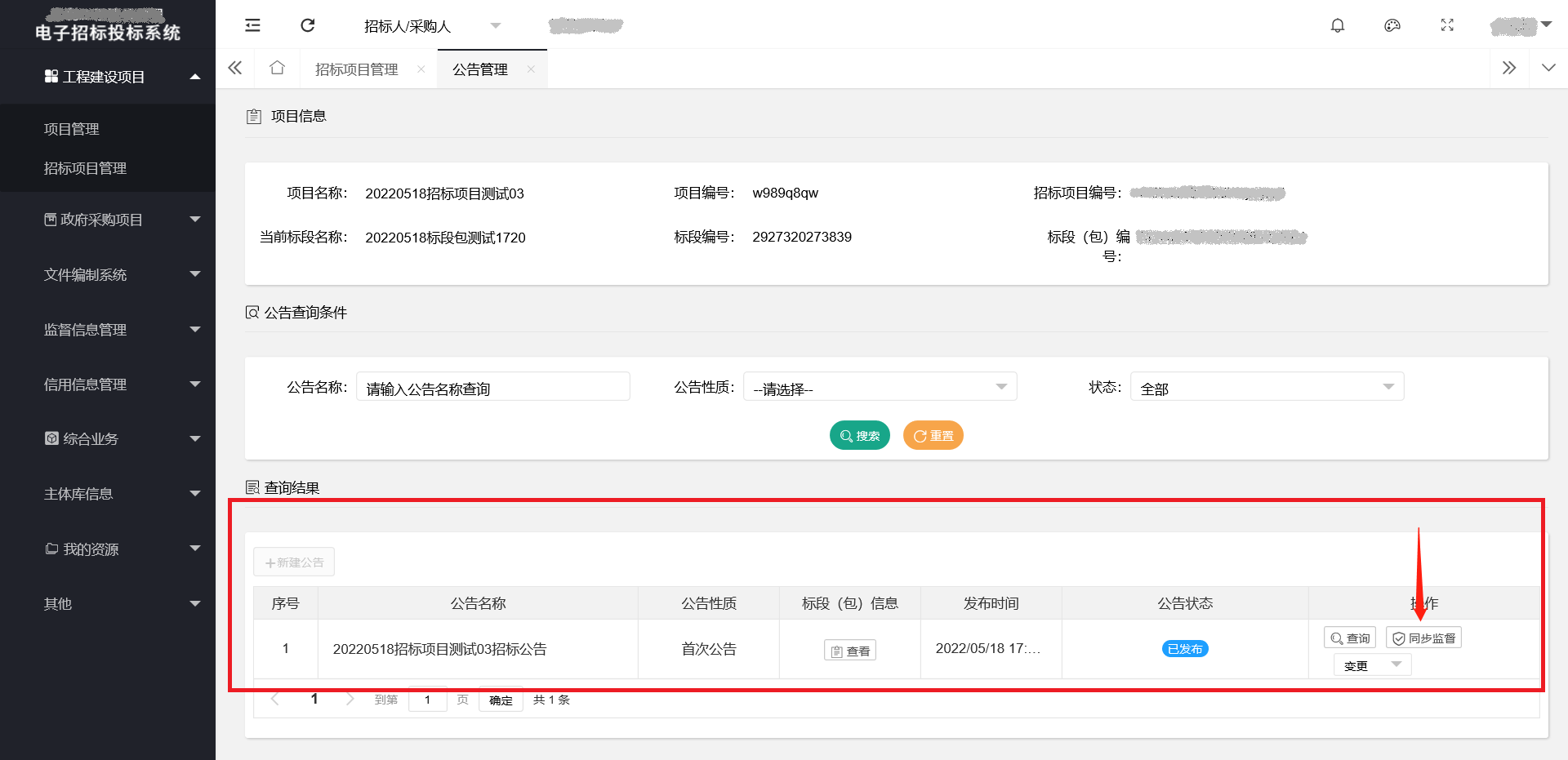Toggle fullscreen mode icon
Viewport: 1568px width, 760px height.
click(x=1447, y=25)
